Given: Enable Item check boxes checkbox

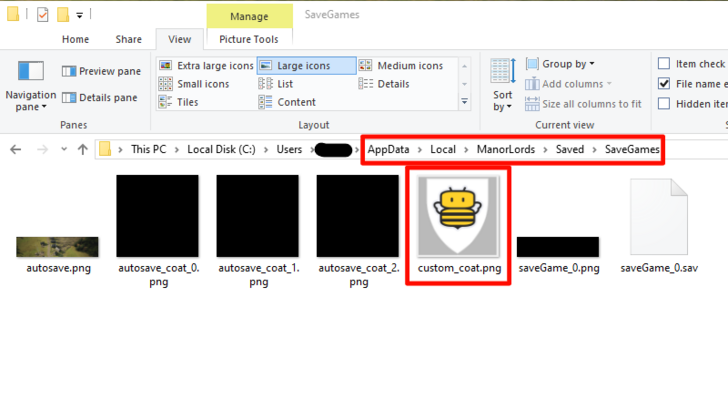Looking at the screenshot, I should (x=664, y=63).
